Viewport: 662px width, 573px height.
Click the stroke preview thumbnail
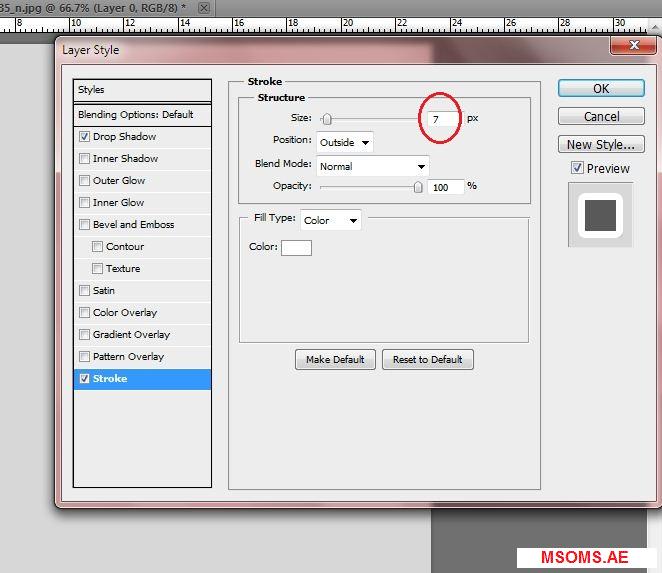point(600,214)
